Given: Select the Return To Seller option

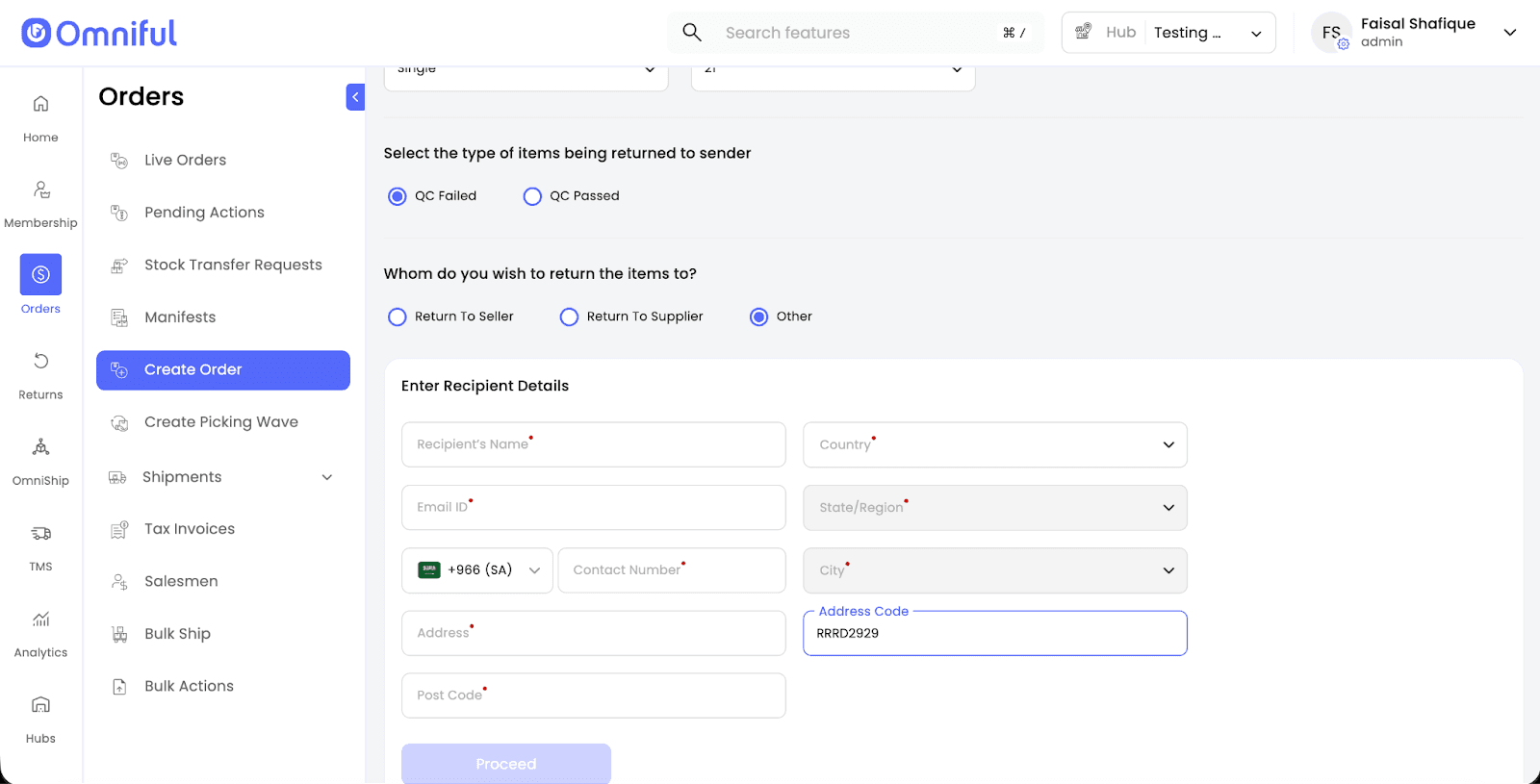Looking at the screenshot, I should 398,316.
